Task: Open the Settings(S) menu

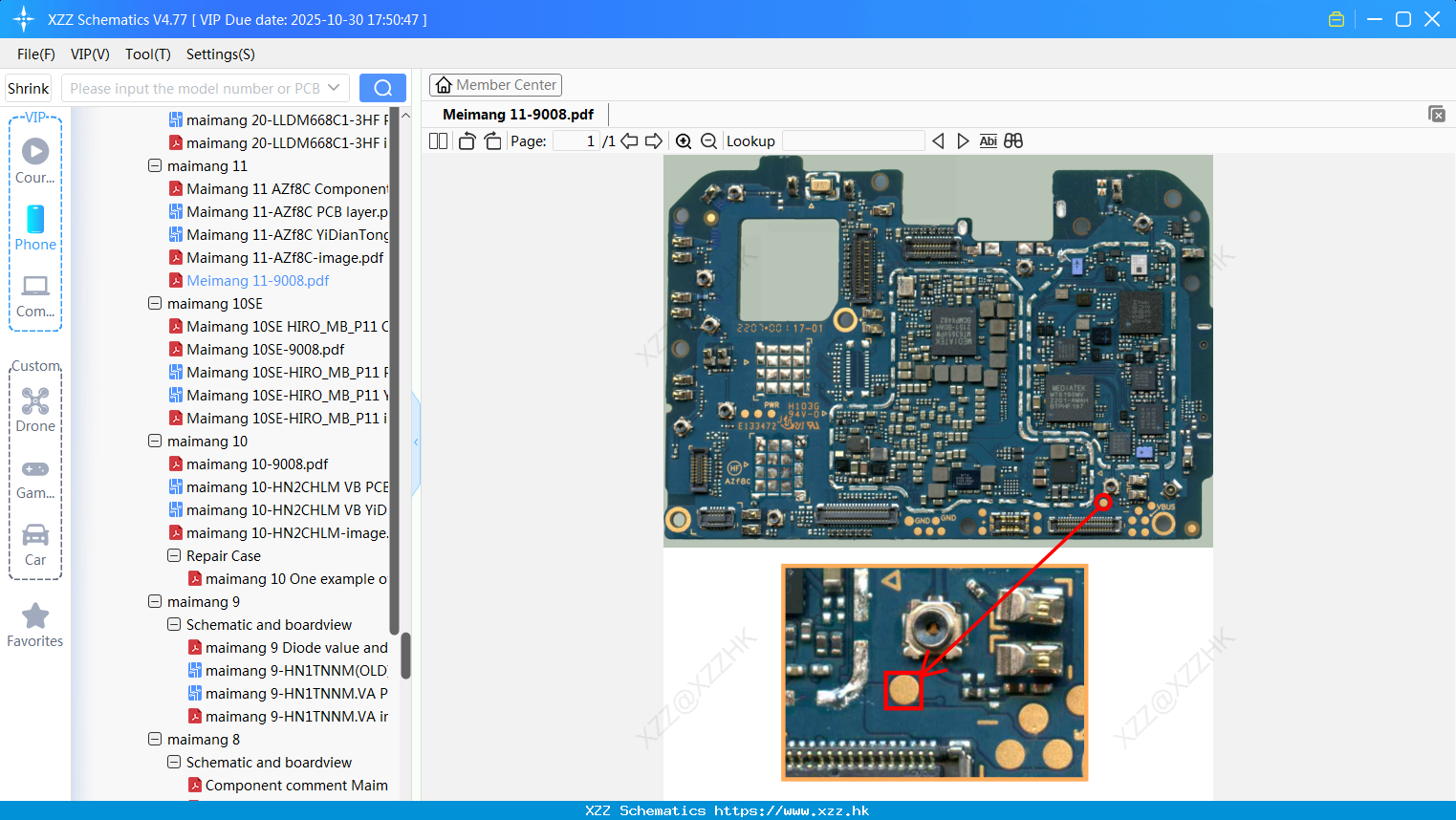Action: [x=221, y=54]
